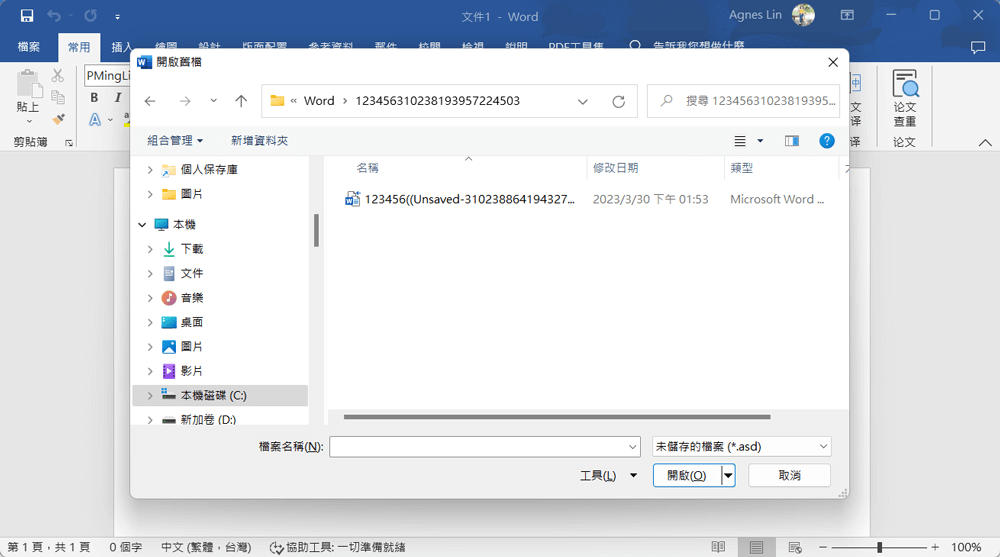Screen dimensions: 1000x557
Task: Sort by 修改日期 column header
Action: click(615, 168)
